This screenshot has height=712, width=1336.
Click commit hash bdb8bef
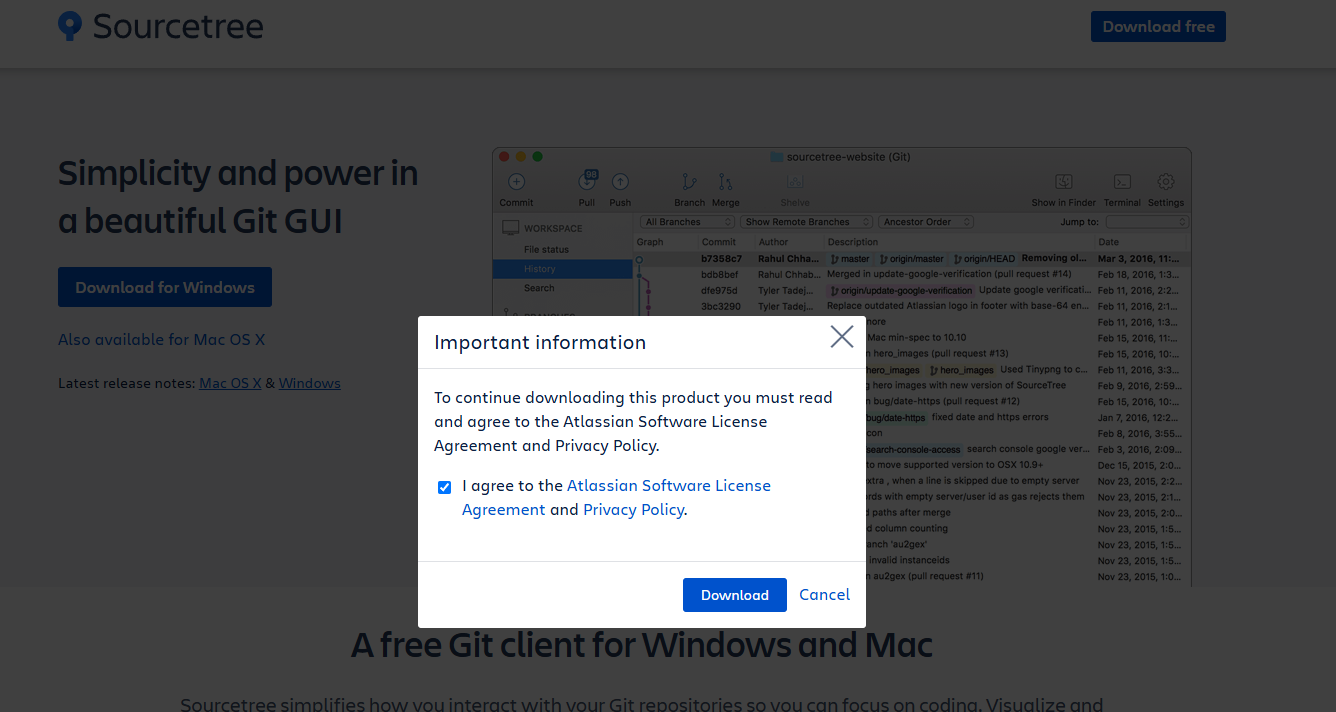click(720, 274)
